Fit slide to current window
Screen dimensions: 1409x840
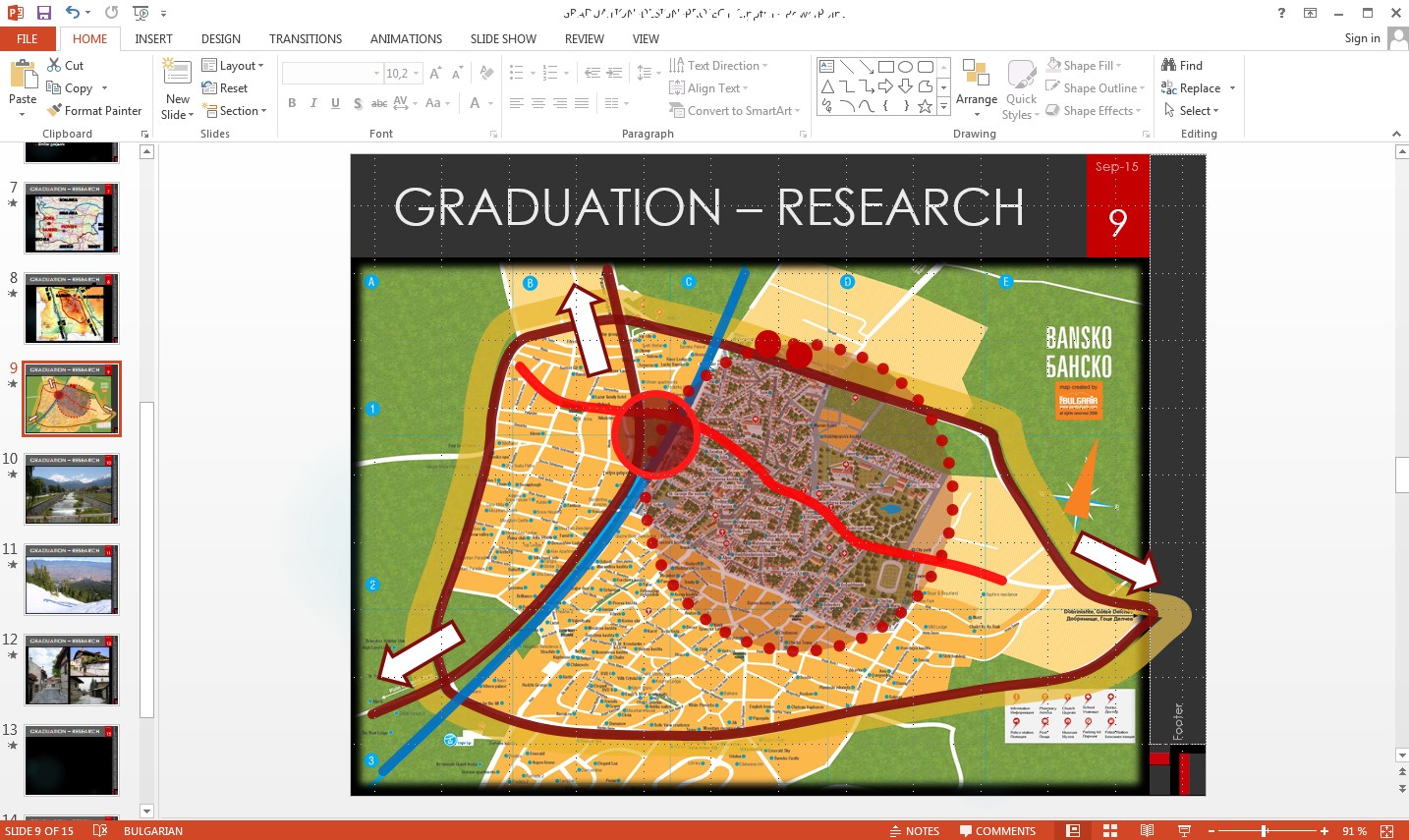[x=1386, y=831]
